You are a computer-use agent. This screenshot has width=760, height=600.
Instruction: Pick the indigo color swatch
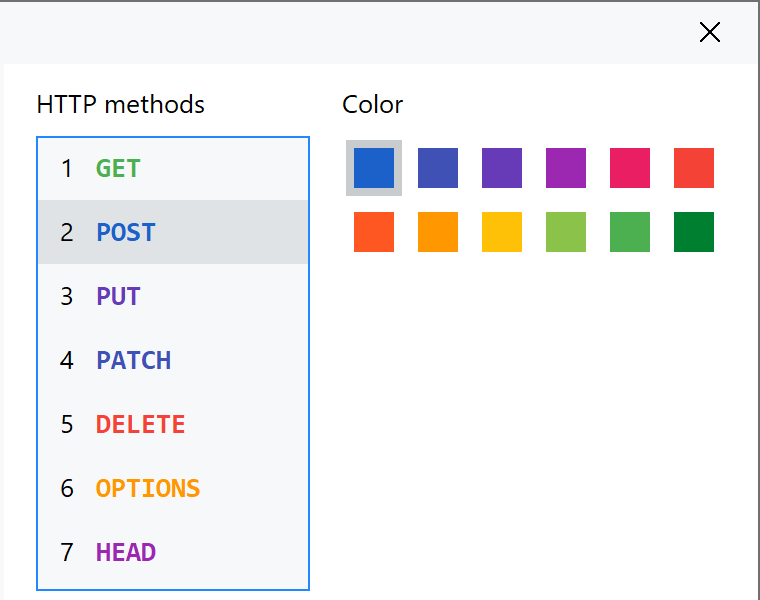tap(438, 168)
